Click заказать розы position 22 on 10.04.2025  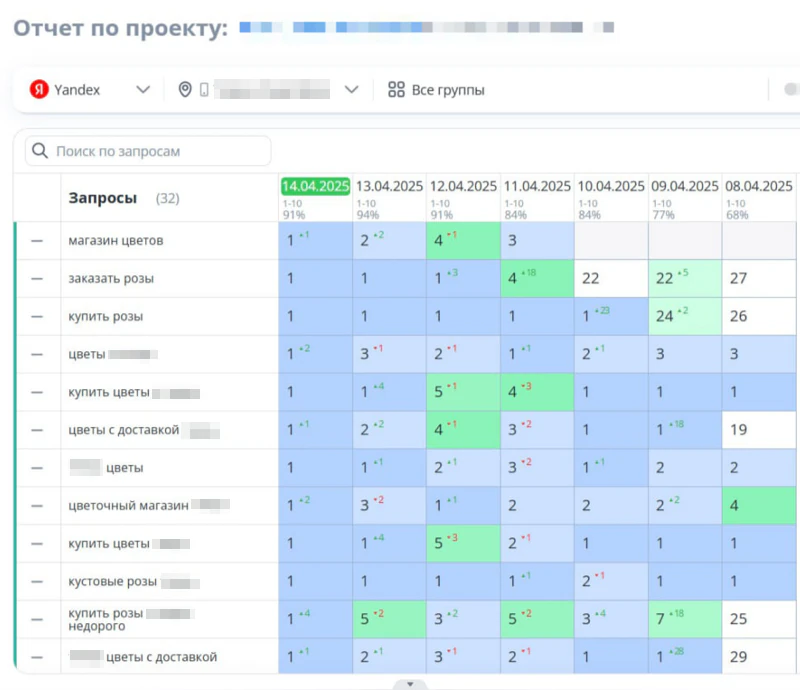pos(611,279)
